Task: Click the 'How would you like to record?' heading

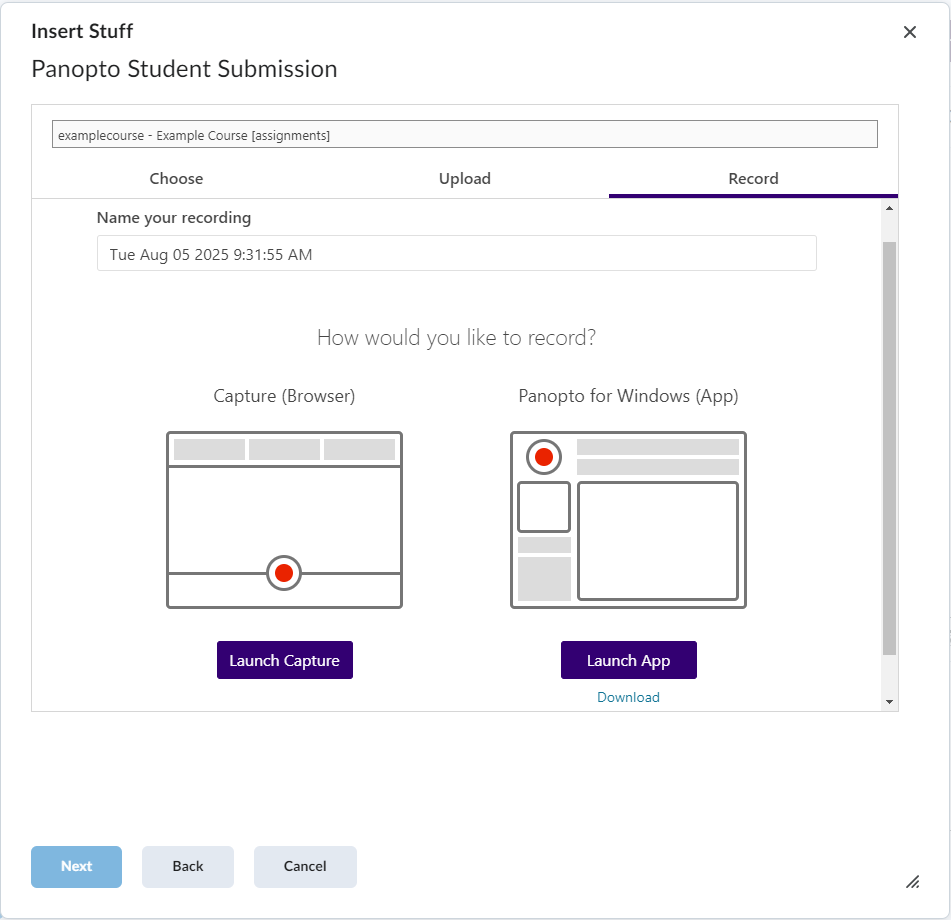Action: click(x=457, y=338)
